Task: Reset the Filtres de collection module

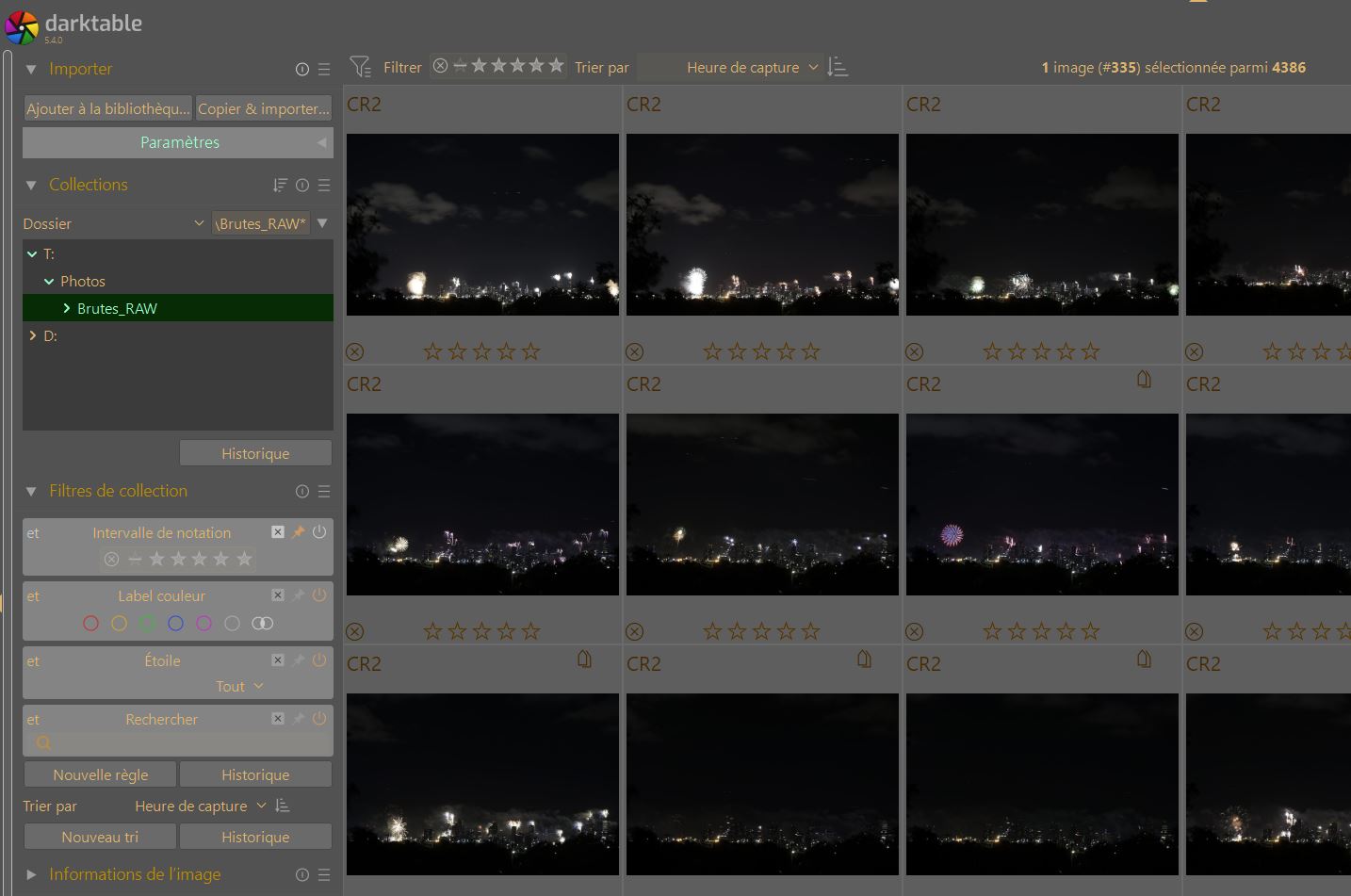Action: pos(302,492)
